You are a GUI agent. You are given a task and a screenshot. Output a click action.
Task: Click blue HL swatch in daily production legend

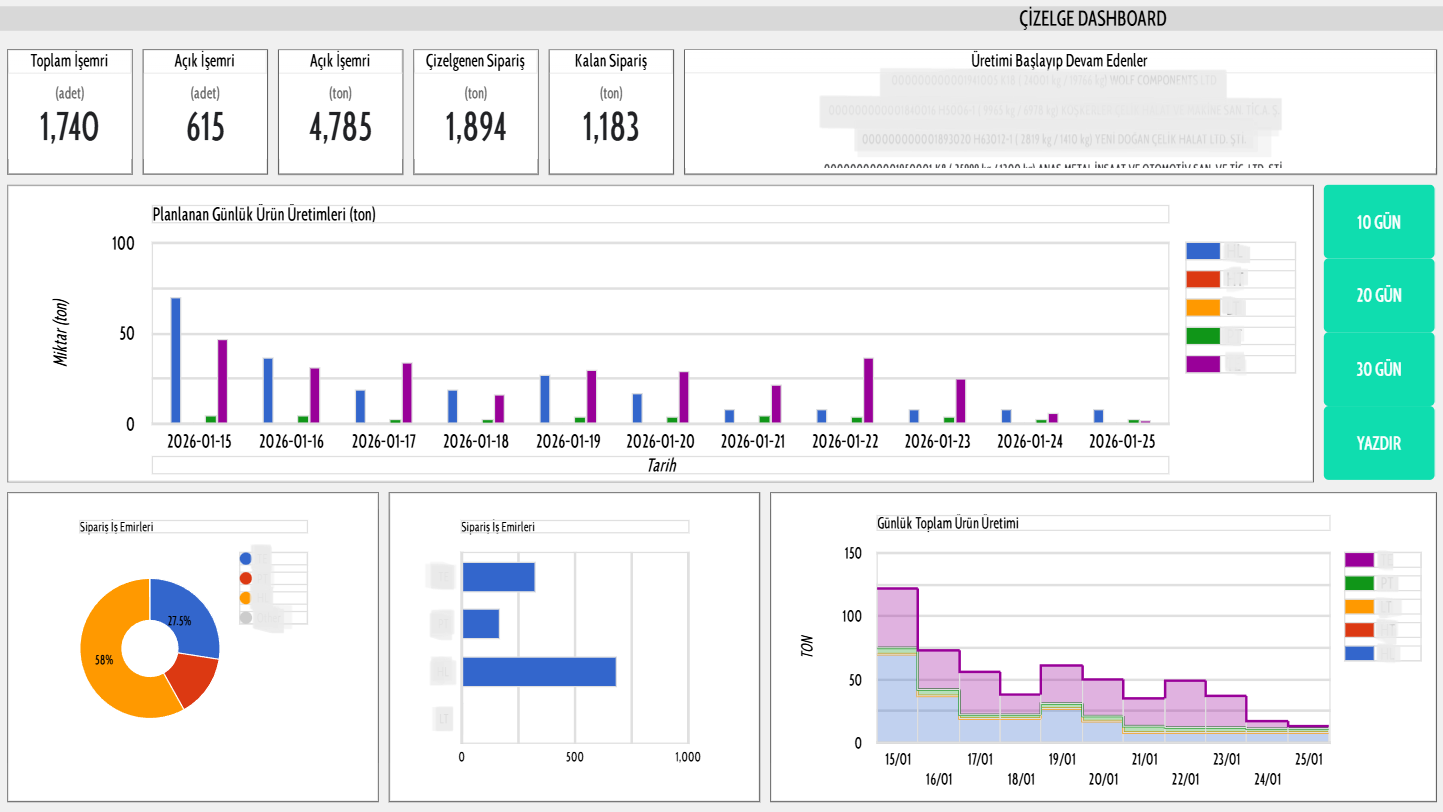click(1203, 252)
